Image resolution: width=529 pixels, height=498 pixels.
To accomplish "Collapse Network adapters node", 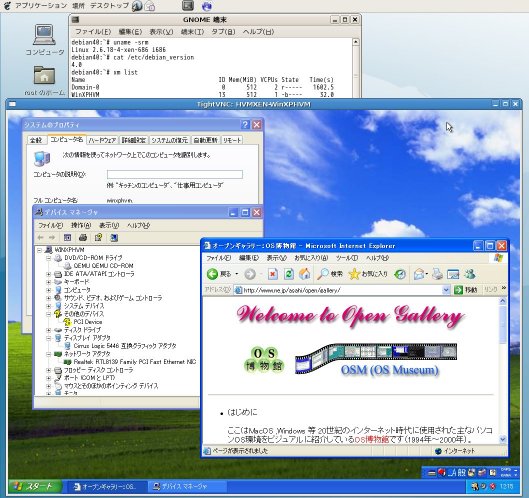I will coord(49,354).
